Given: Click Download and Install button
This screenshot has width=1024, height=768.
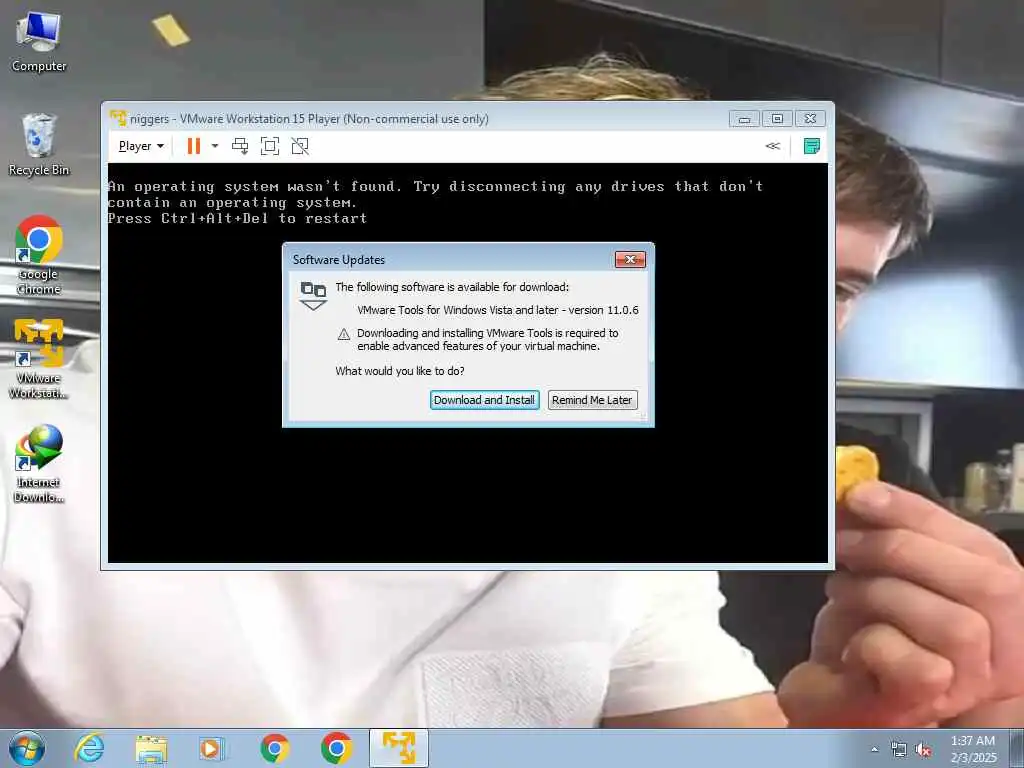Looking at the screenshot, I should point(485,400).
